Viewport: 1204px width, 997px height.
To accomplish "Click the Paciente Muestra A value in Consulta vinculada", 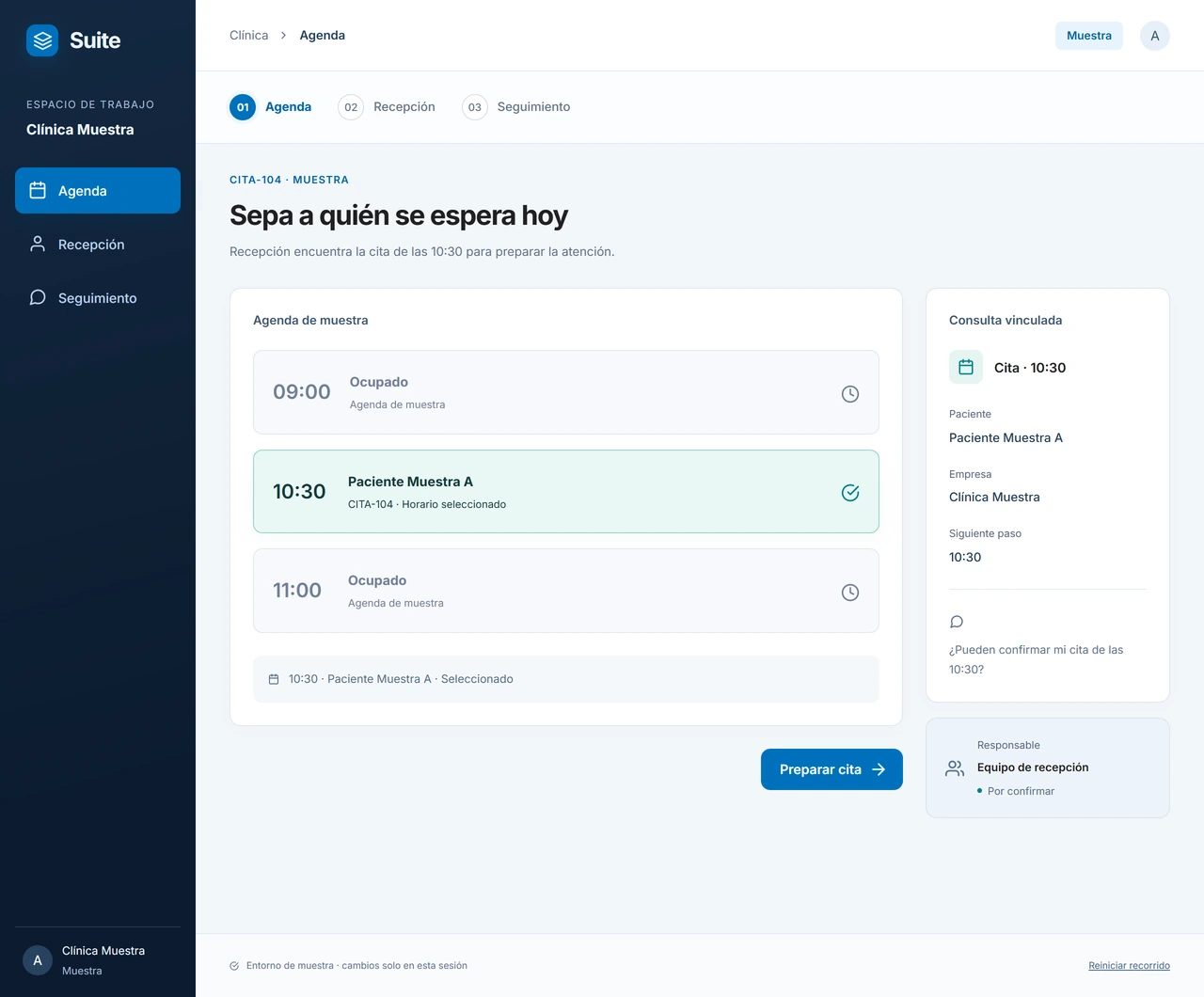I will point(1006,438).
